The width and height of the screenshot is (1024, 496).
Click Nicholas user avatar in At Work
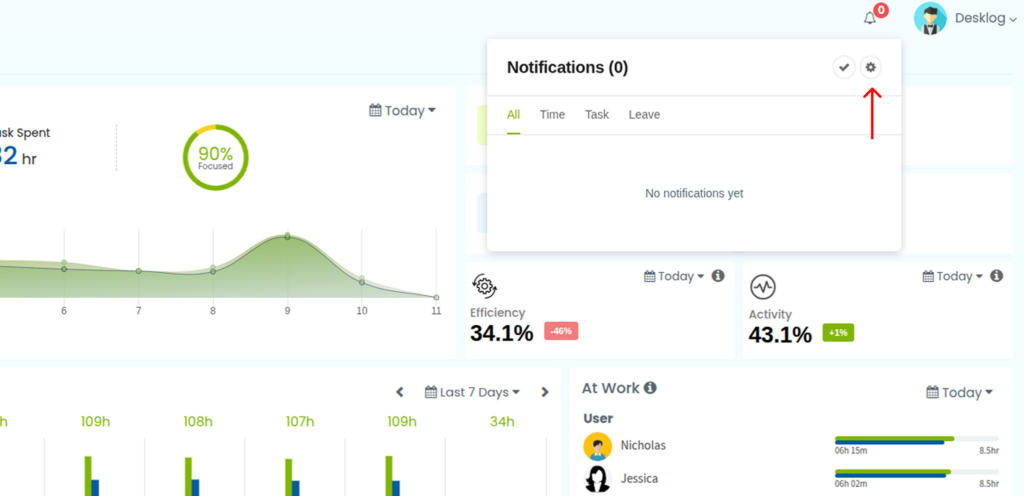point(598,446)
